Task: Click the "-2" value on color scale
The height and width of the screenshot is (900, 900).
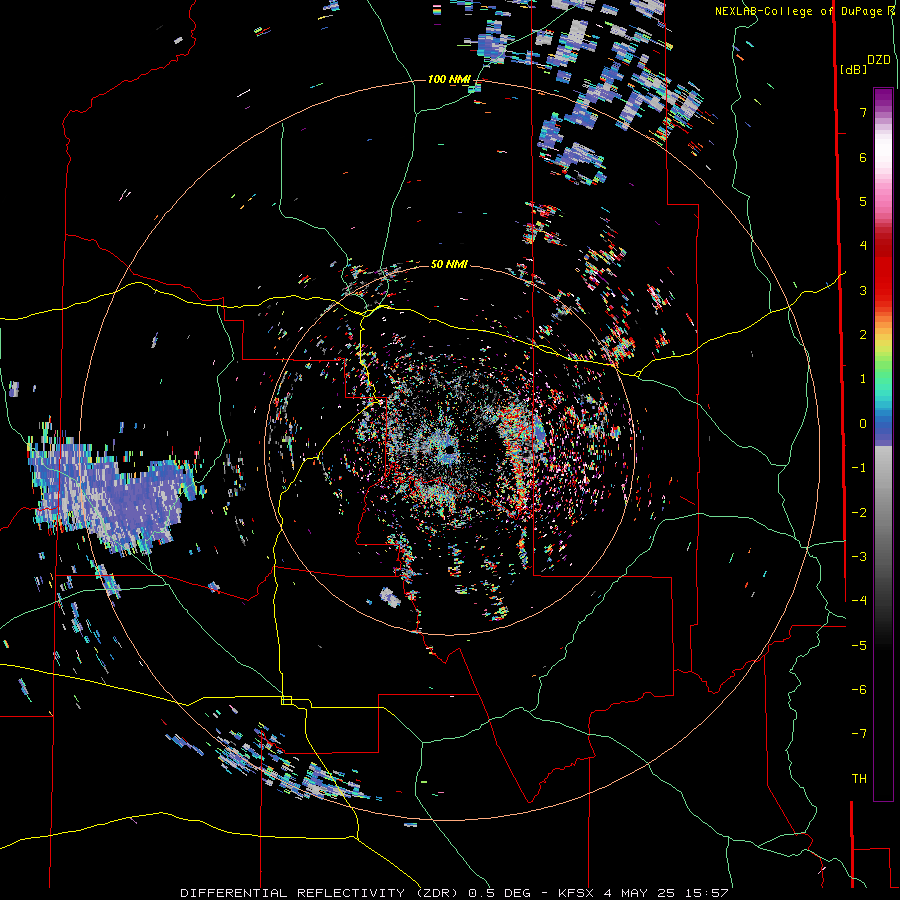Action: coord(859,513)
